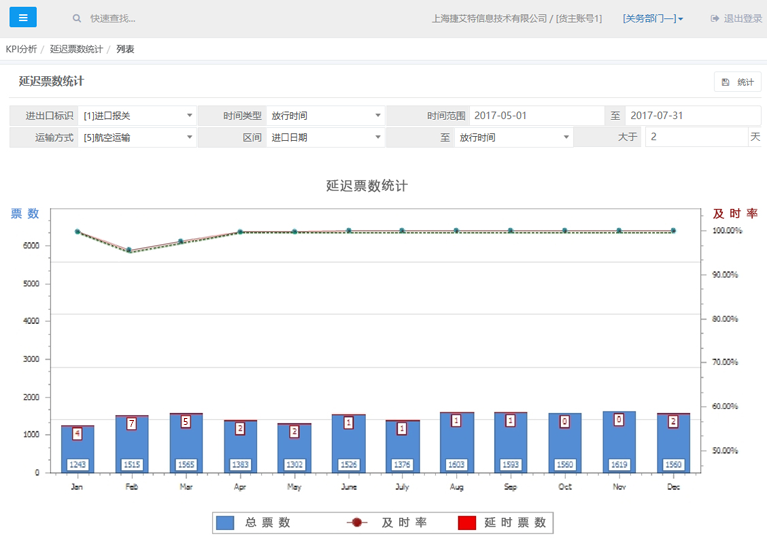Click the January timeliness line point
This screenshot has width=767, height=545.
tap(77, 231)
